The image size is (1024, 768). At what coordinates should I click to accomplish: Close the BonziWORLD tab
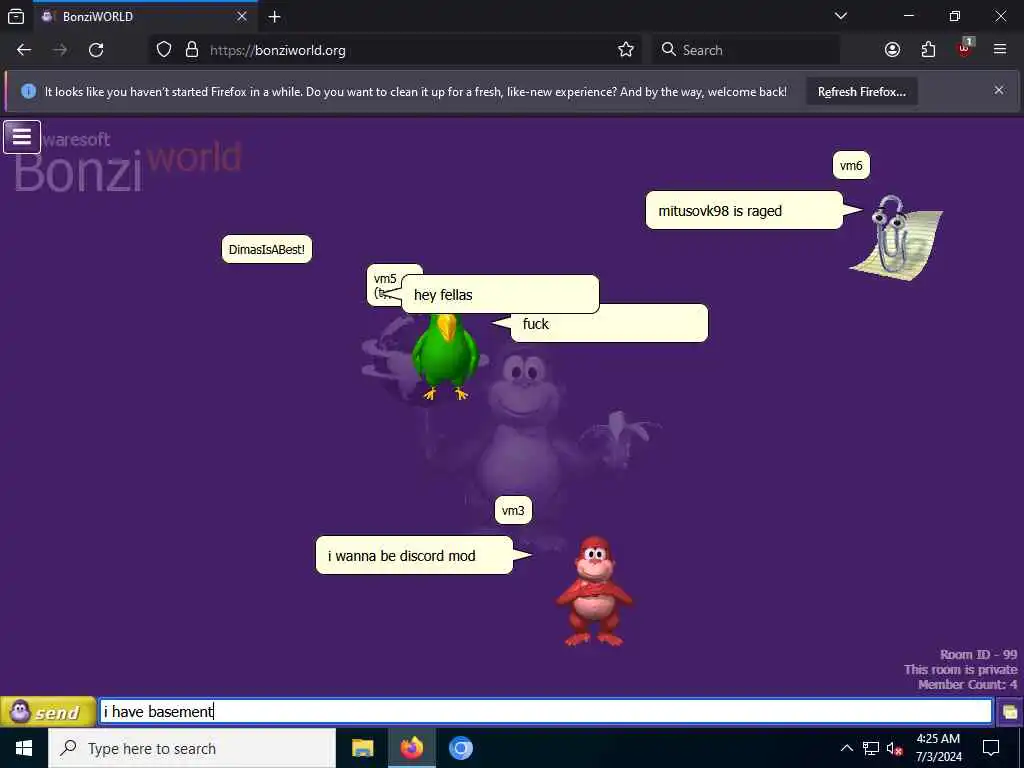(242, 16)
